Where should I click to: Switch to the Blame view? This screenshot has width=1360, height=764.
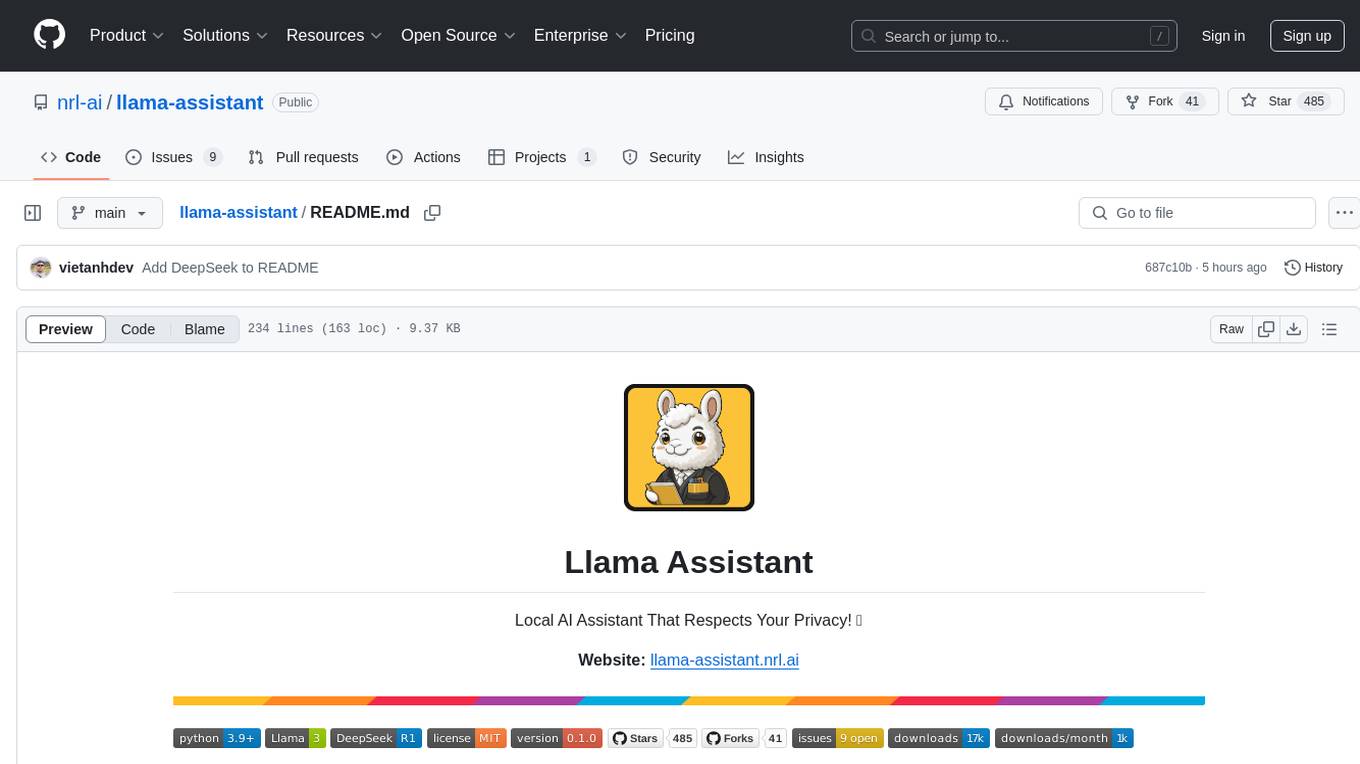click(x=204, y=329)
